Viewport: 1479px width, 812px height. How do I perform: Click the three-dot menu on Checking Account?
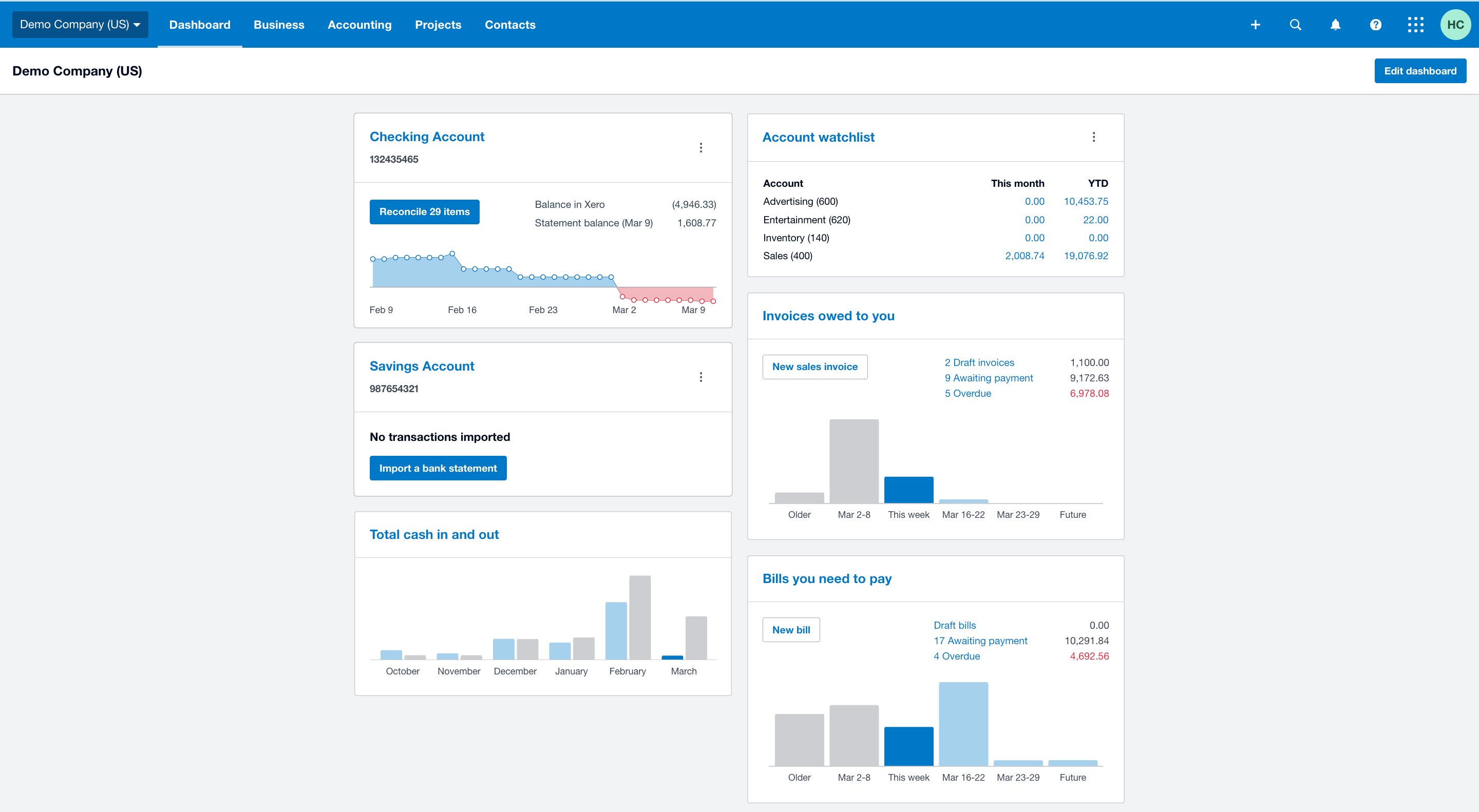tap(701, 148)
